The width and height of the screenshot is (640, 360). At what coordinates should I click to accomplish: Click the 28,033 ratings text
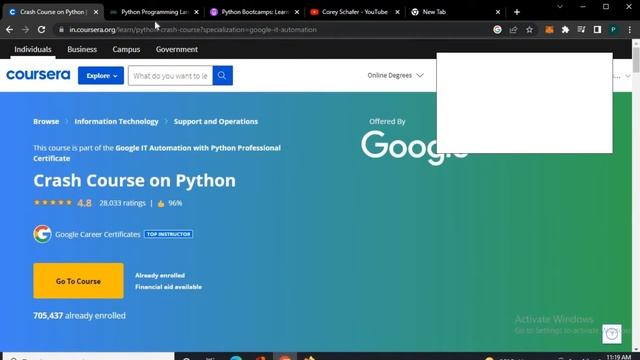[122, 203]
